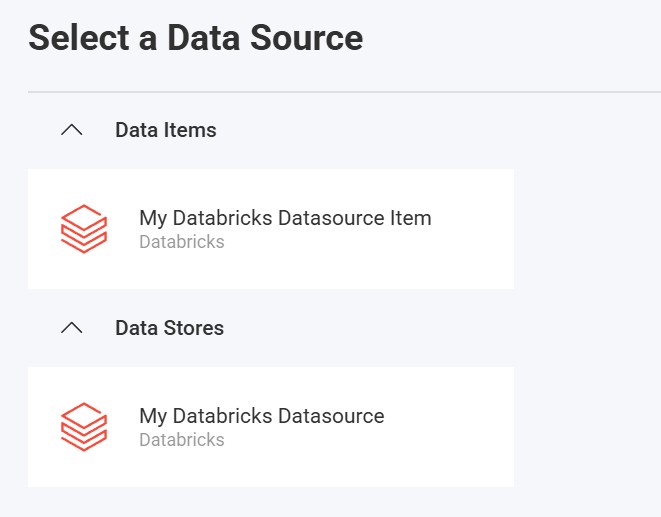Select My Databricks Datasource Item title
Image resolution: width=661 pixels, height=517 pixels.
285,218
